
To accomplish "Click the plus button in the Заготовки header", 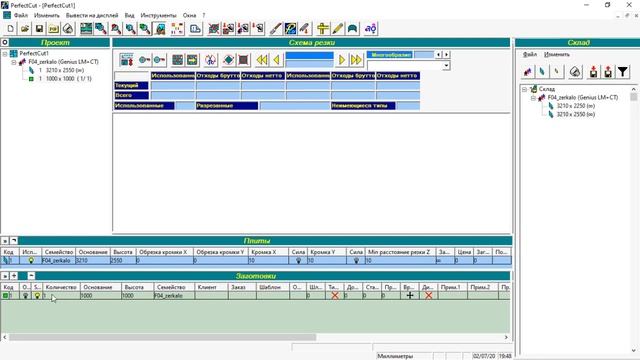I will (14, 276).
